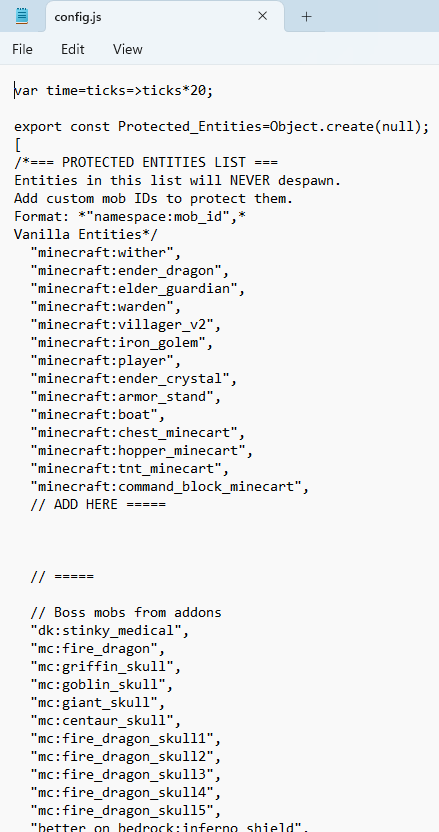Add a new tab with plus icon

(x=306, y=16)
